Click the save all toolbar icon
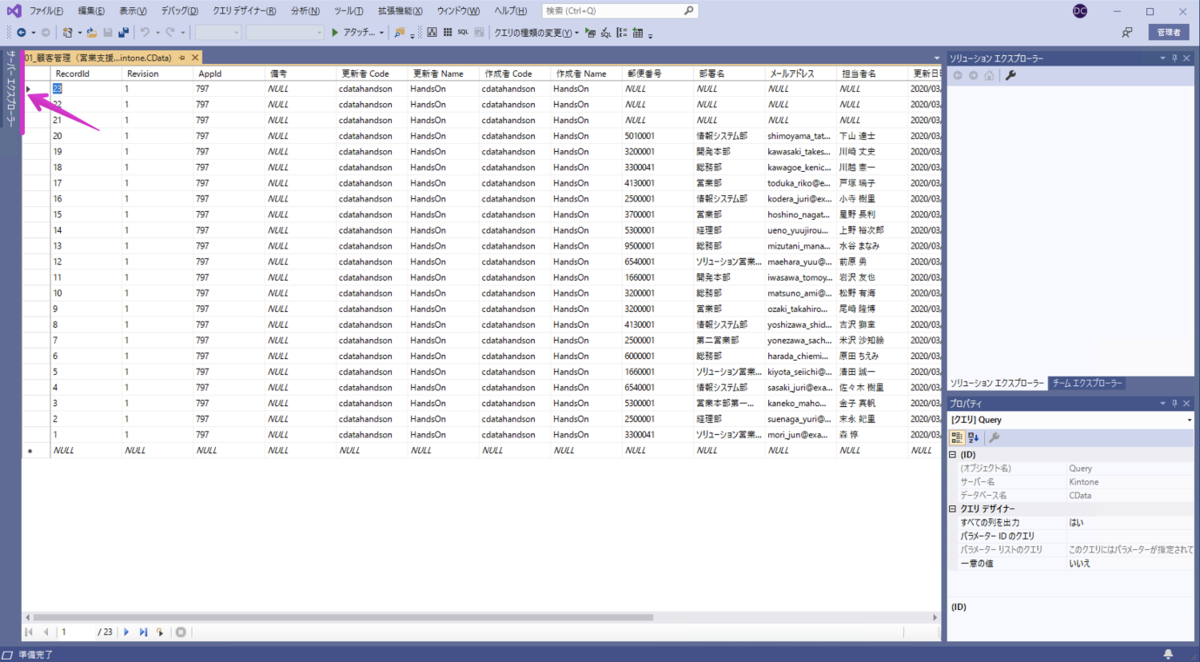Image resolution: width=1200 pixels, height=662 pixels. coord(123,32)
